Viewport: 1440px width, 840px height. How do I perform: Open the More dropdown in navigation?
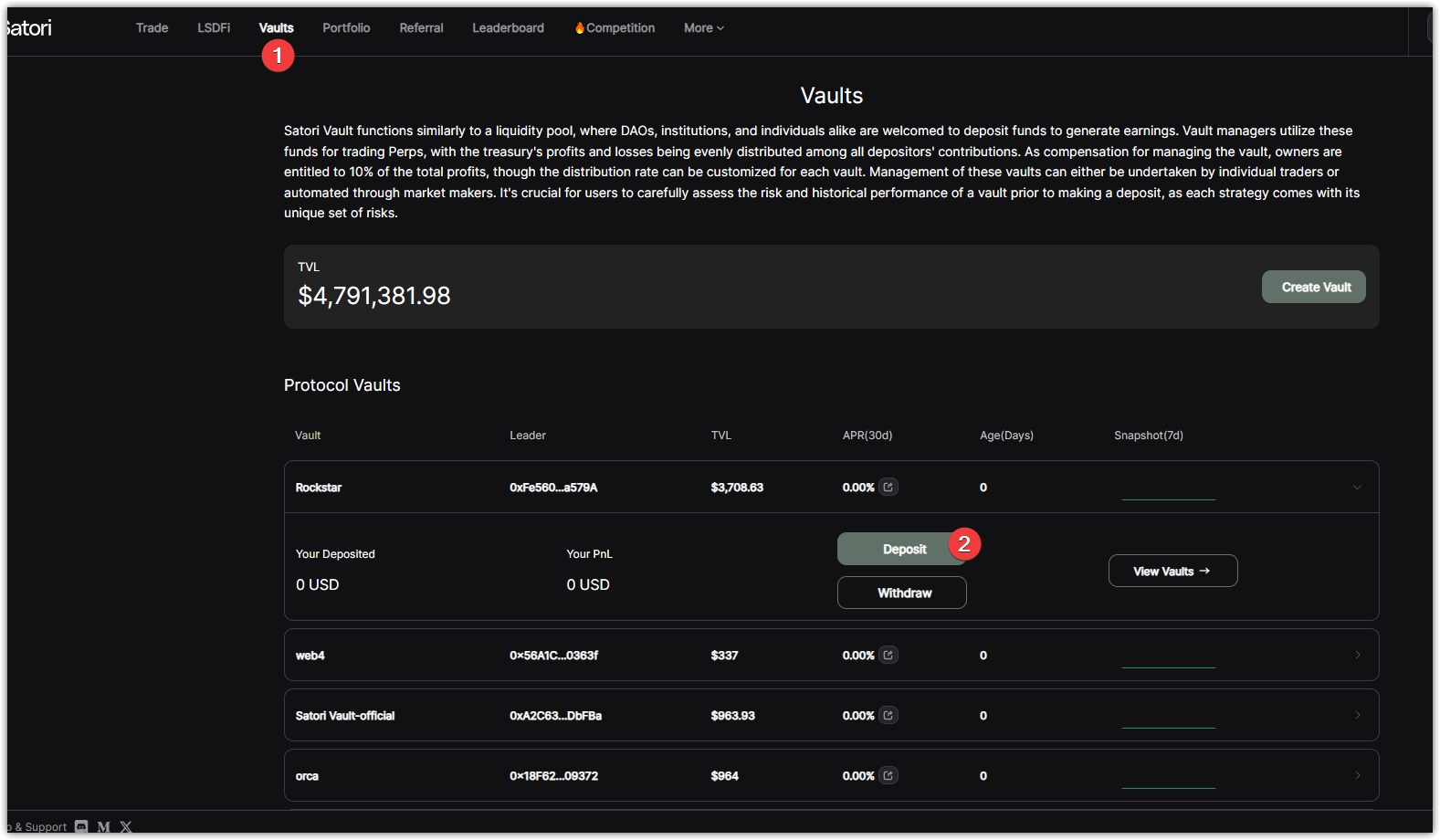703,28
